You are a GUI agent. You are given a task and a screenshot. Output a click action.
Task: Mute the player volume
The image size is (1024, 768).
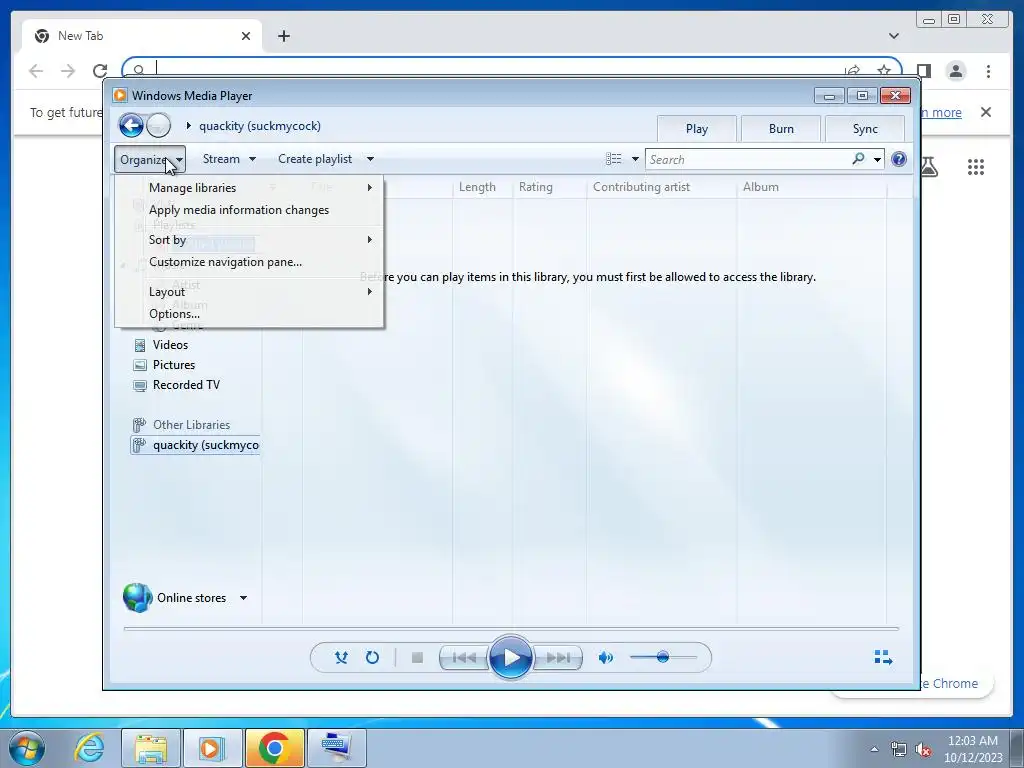point(606,658)
